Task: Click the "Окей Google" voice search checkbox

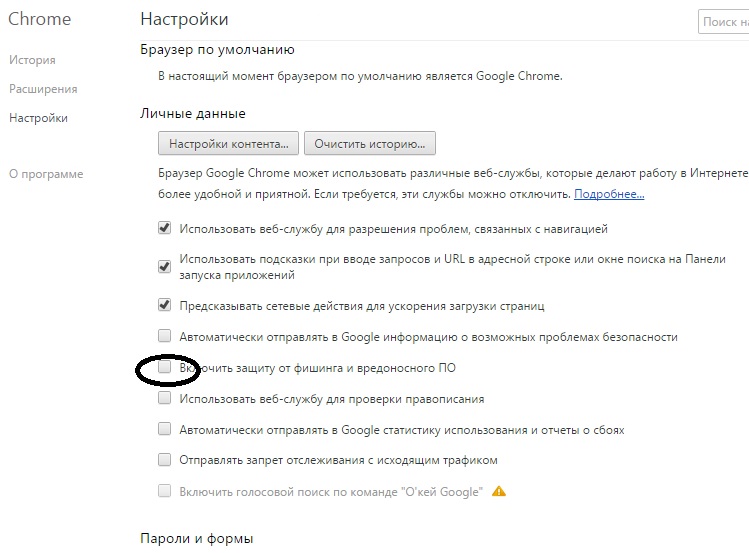Action: pos(164,491)
